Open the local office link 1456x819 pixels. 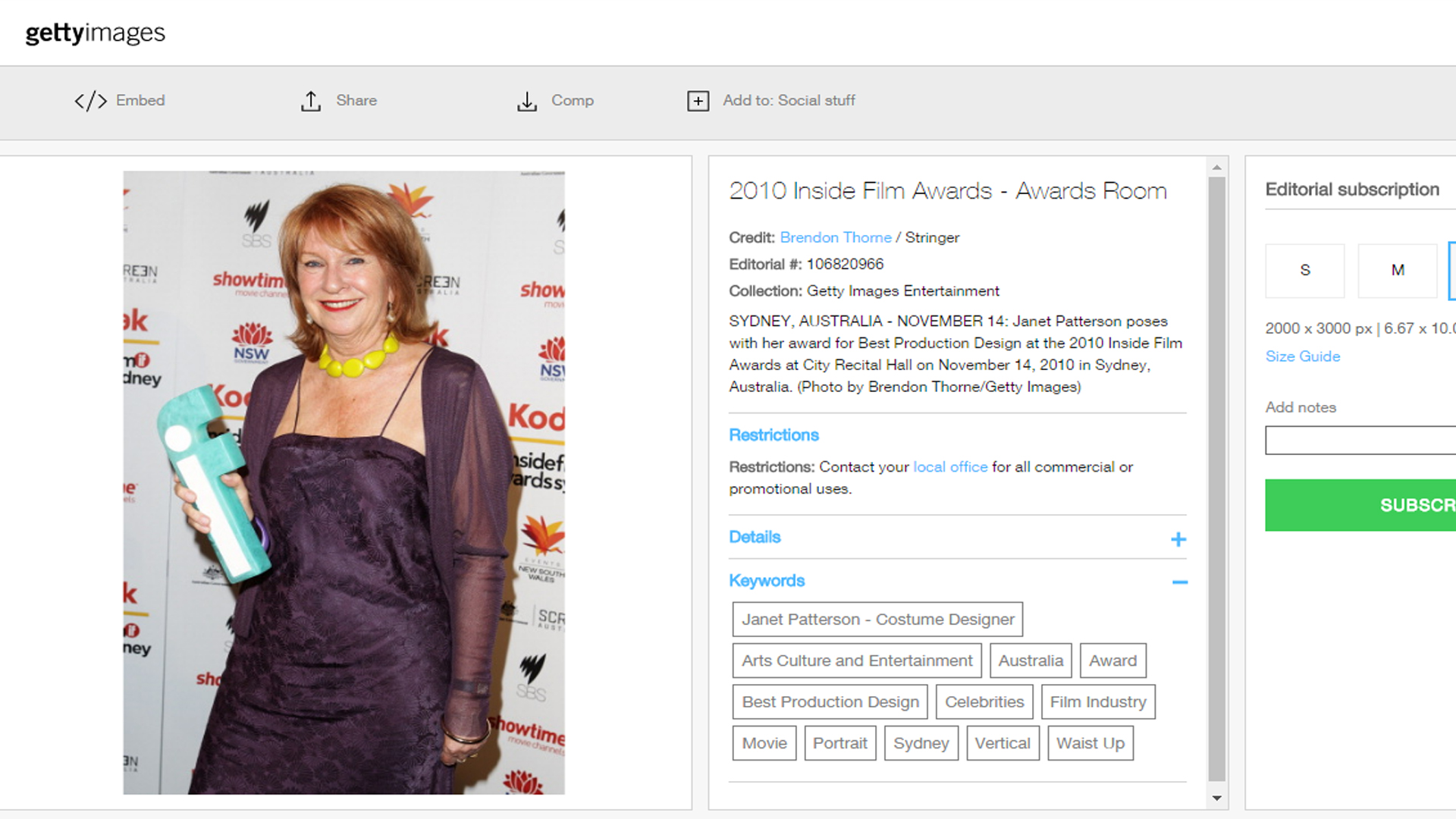[949, 467]
